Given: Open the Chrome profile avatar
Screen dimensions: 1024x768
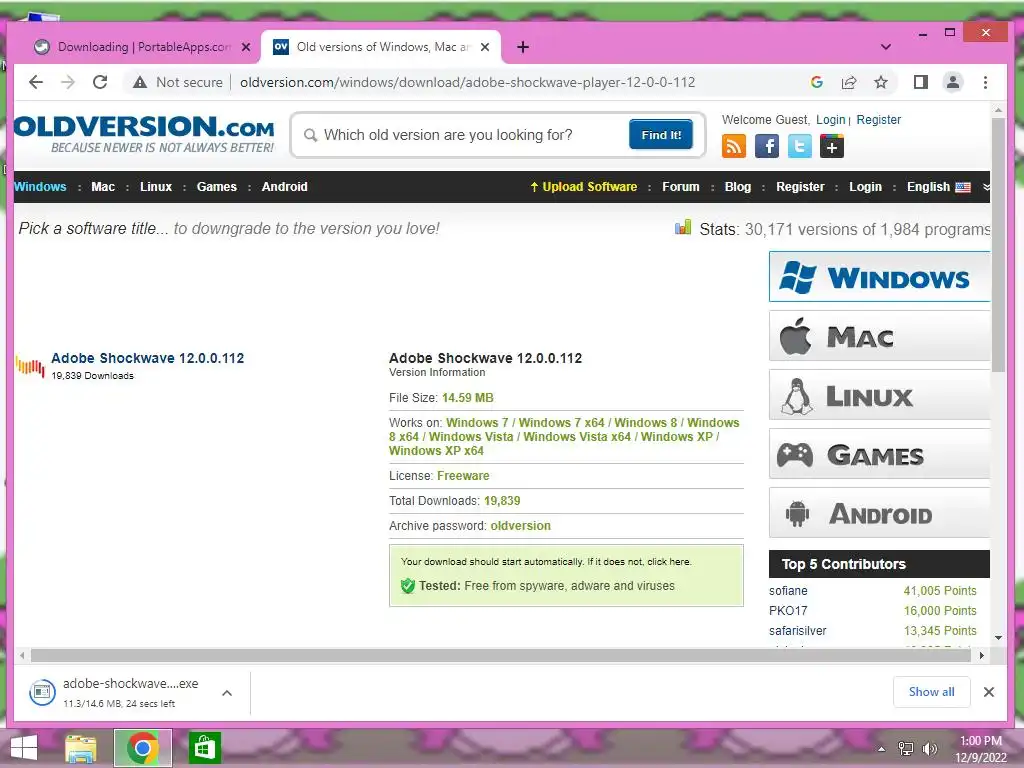Looking at the screenshot, I should pyautogui.click(x=953, y=82).
